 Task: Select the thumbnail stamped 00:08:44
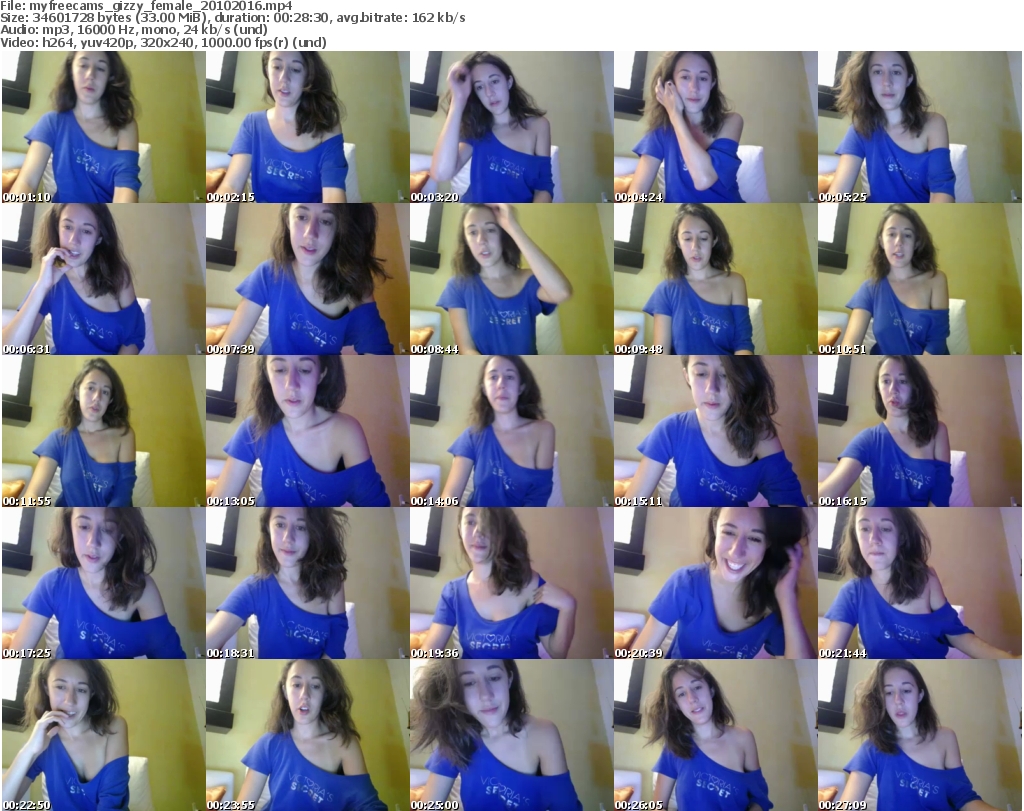click(x=511, y=279)
